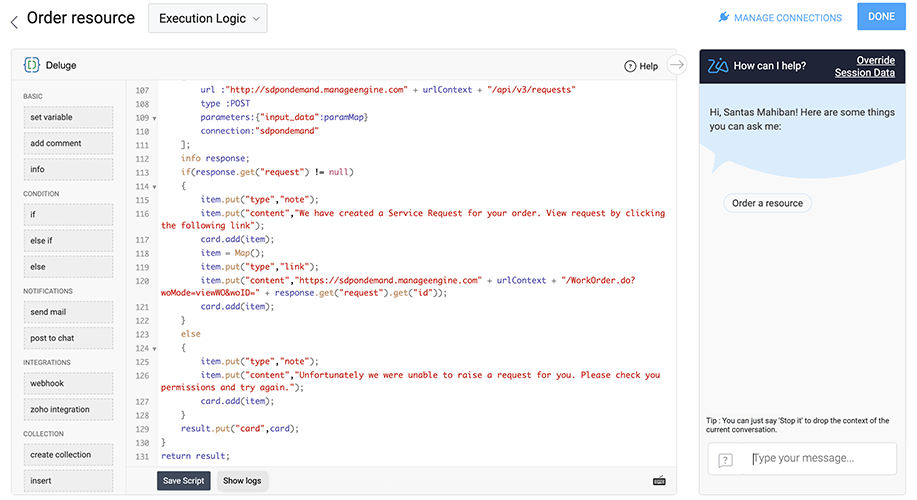The width and height of the screenshot is (917, 500).
Task: Click the 'Type your message' input field
Action: coord(820,459)
